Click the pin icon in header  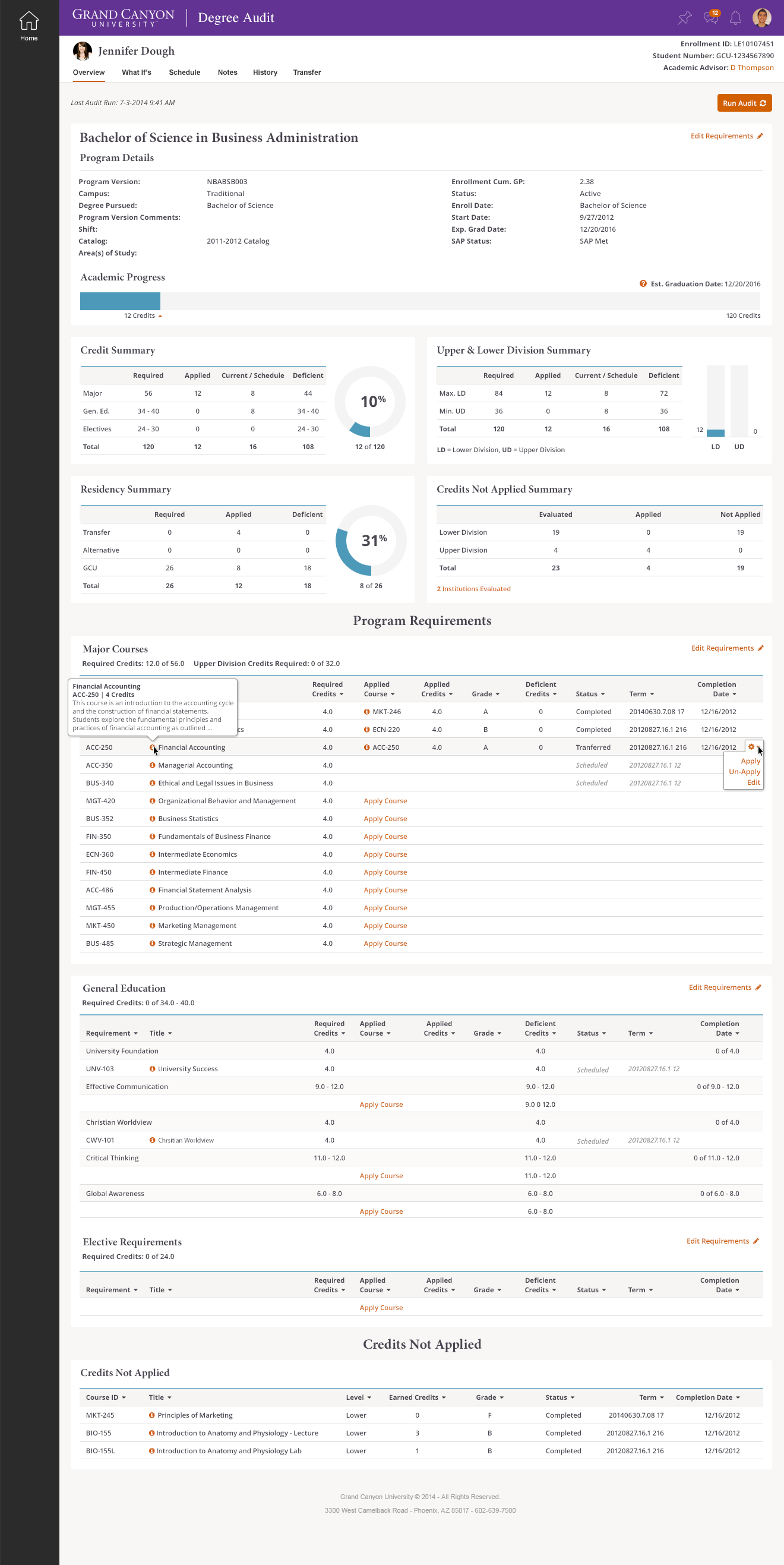tap(684, 18)
